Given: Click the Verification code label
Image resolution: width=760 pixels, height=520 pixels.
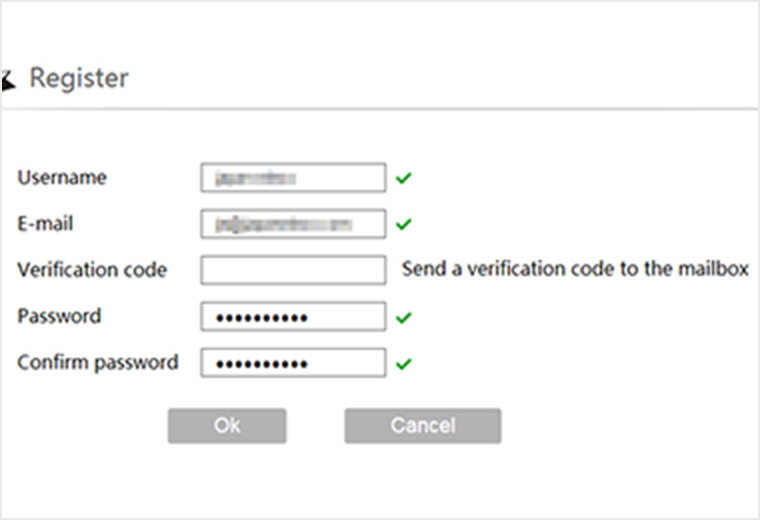Looking at the screenshot, I should [92, 270].
